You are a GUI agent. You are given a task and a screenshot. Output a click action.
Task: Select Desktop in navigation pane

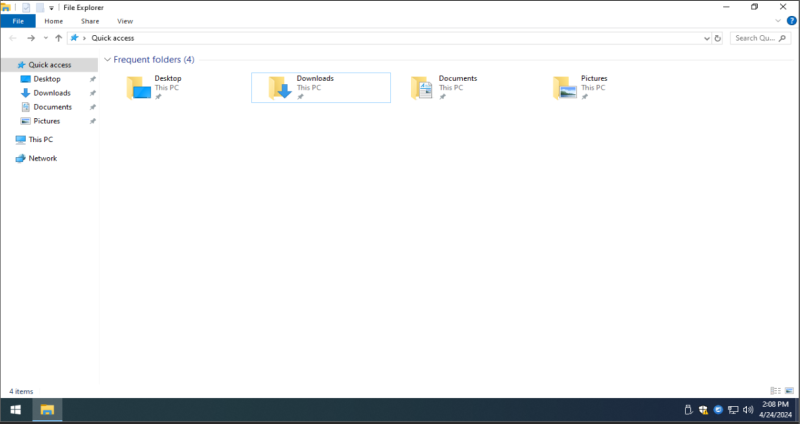click(47, 79)
